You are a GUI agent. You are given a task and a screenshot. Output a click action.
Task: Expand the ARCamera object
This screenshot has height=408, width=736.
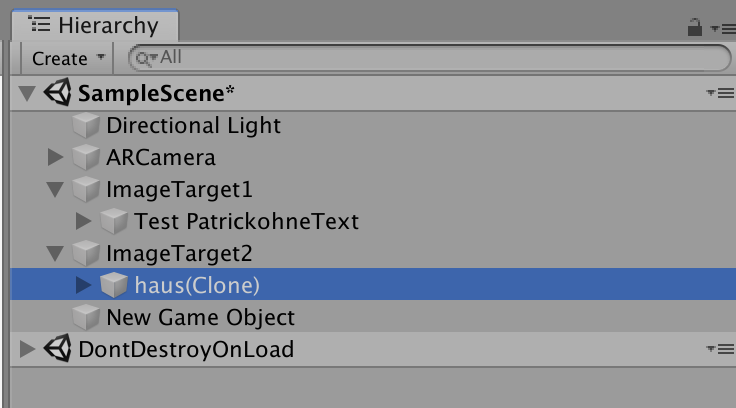[55, 158]
